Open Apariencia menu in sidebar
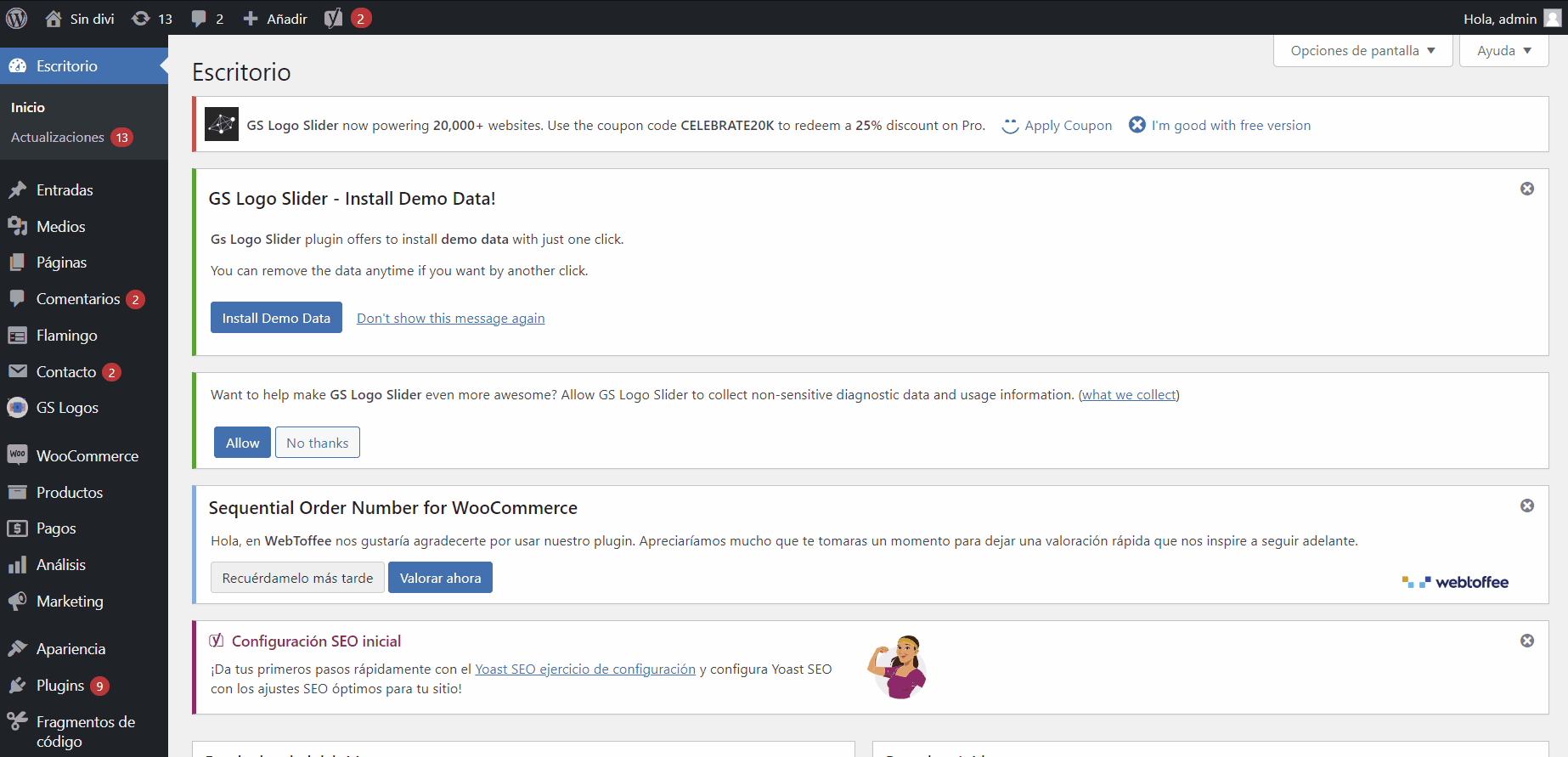Screen dimensions: 1568x757 click(x=71, y=649)
